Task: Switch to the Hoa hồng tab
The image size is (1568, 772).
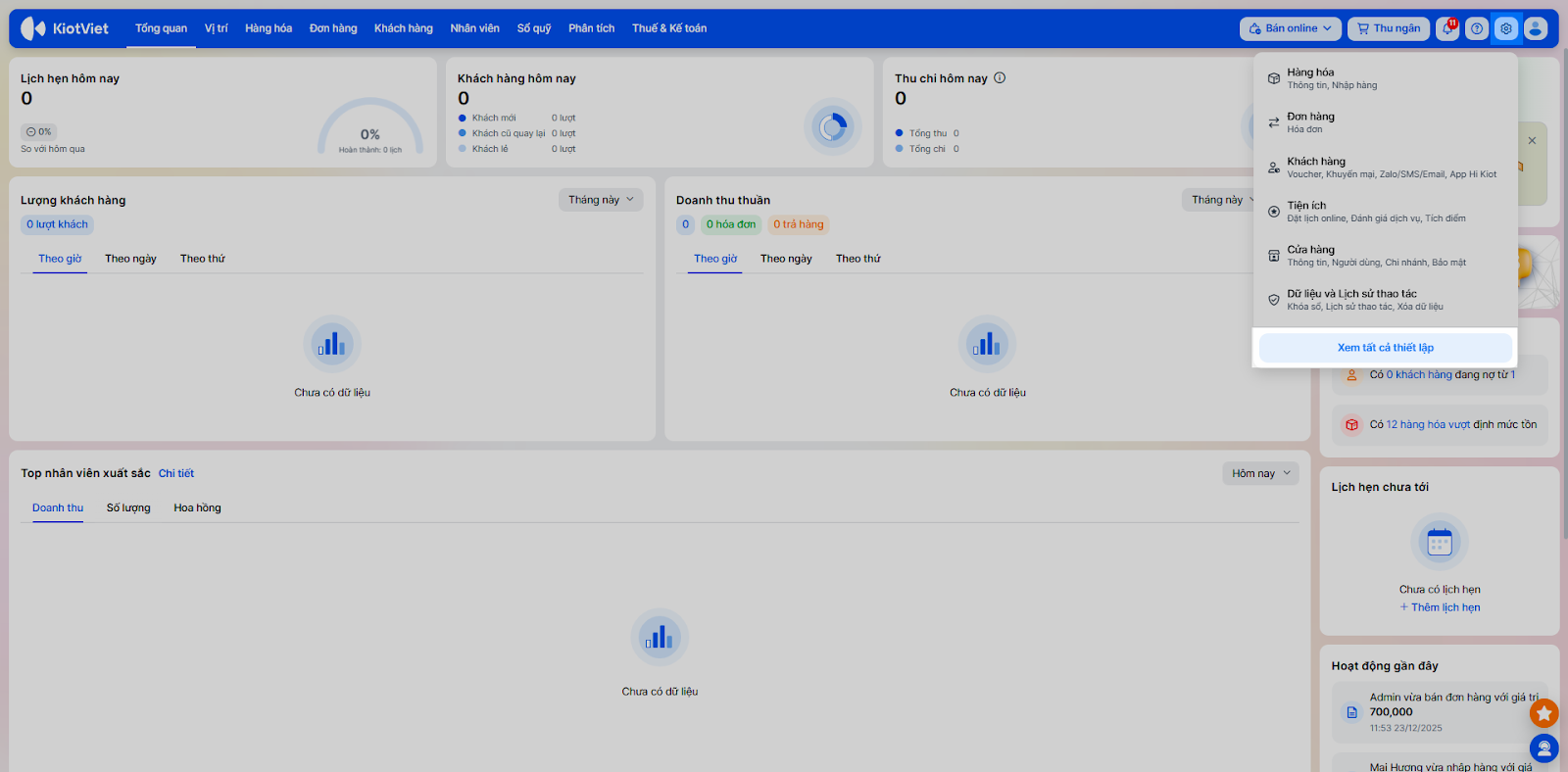Action: [197, 507]
